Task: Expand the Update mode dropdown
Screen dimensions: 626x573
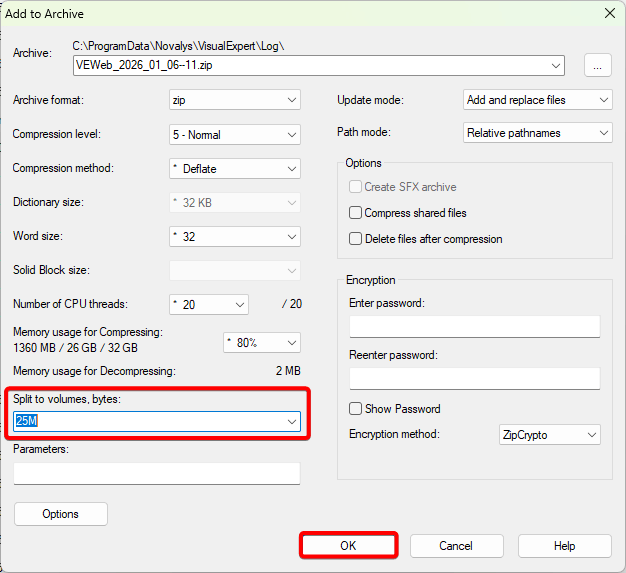Action: point(537,100)
